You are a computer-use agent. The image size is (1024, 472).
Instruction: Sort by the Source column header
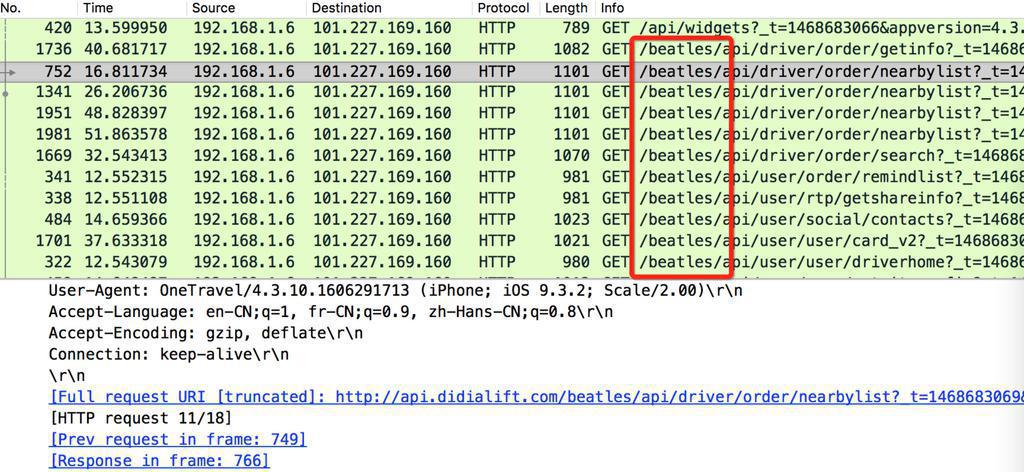tap(213, 8)
